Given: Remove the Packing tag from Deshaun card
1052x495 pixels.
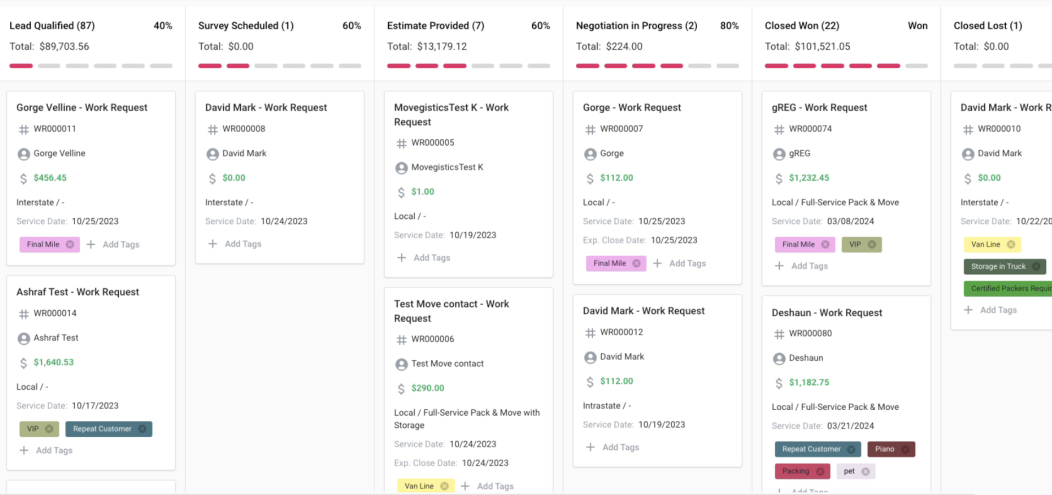Looking at the screenshot, I should (820, 471).
